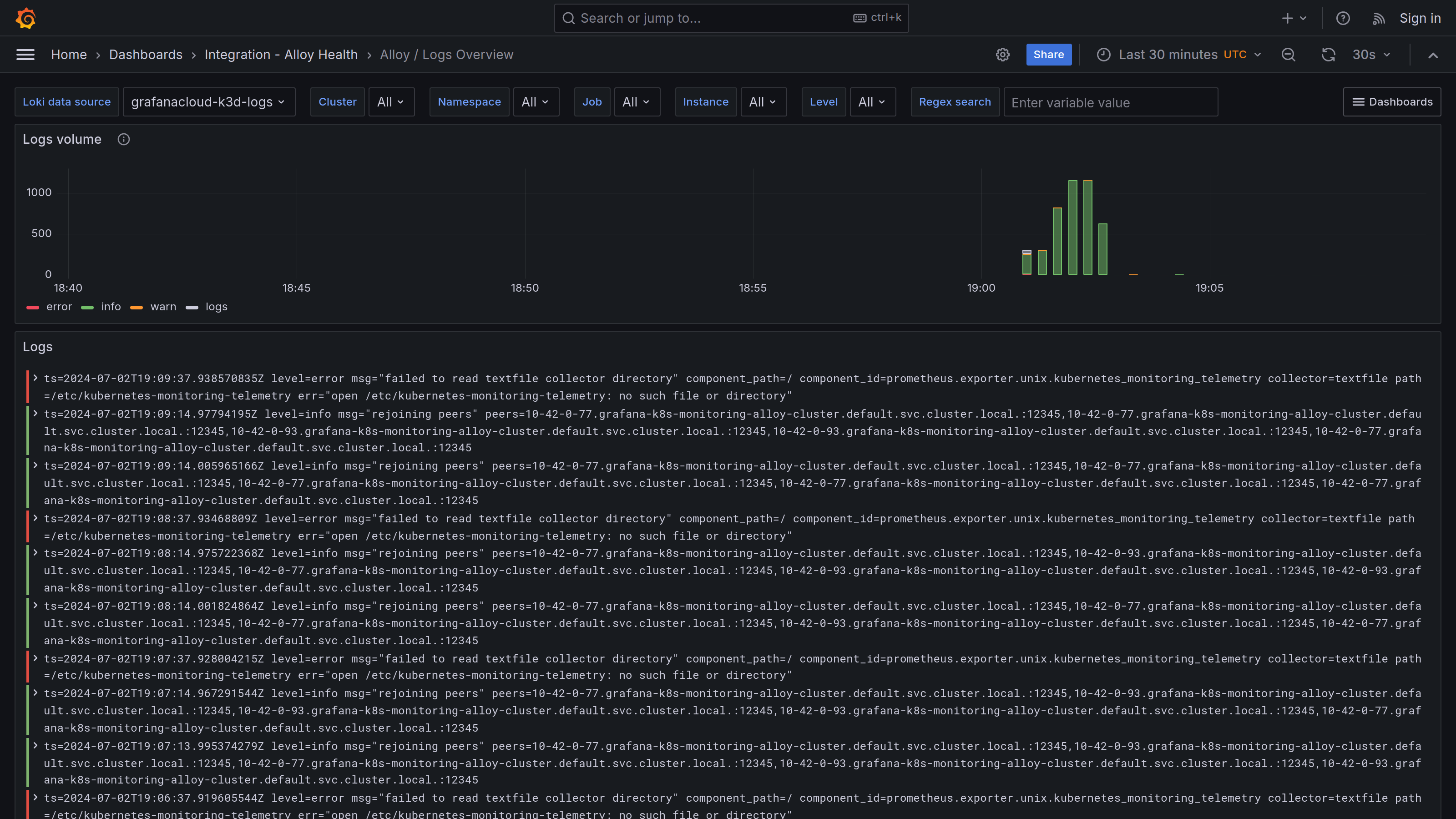
Task: Click the Logs volume info icon
Action: tap(124, 140)
